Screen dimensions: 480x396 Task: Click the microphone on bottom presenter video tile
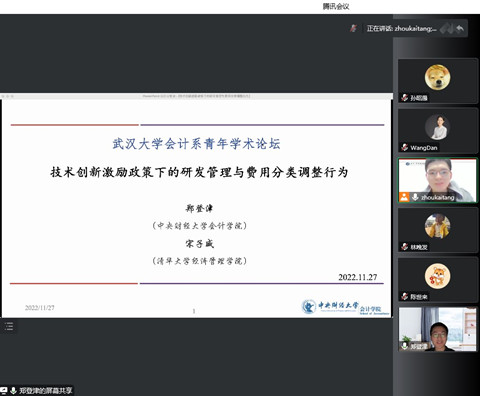pos(405,346)
